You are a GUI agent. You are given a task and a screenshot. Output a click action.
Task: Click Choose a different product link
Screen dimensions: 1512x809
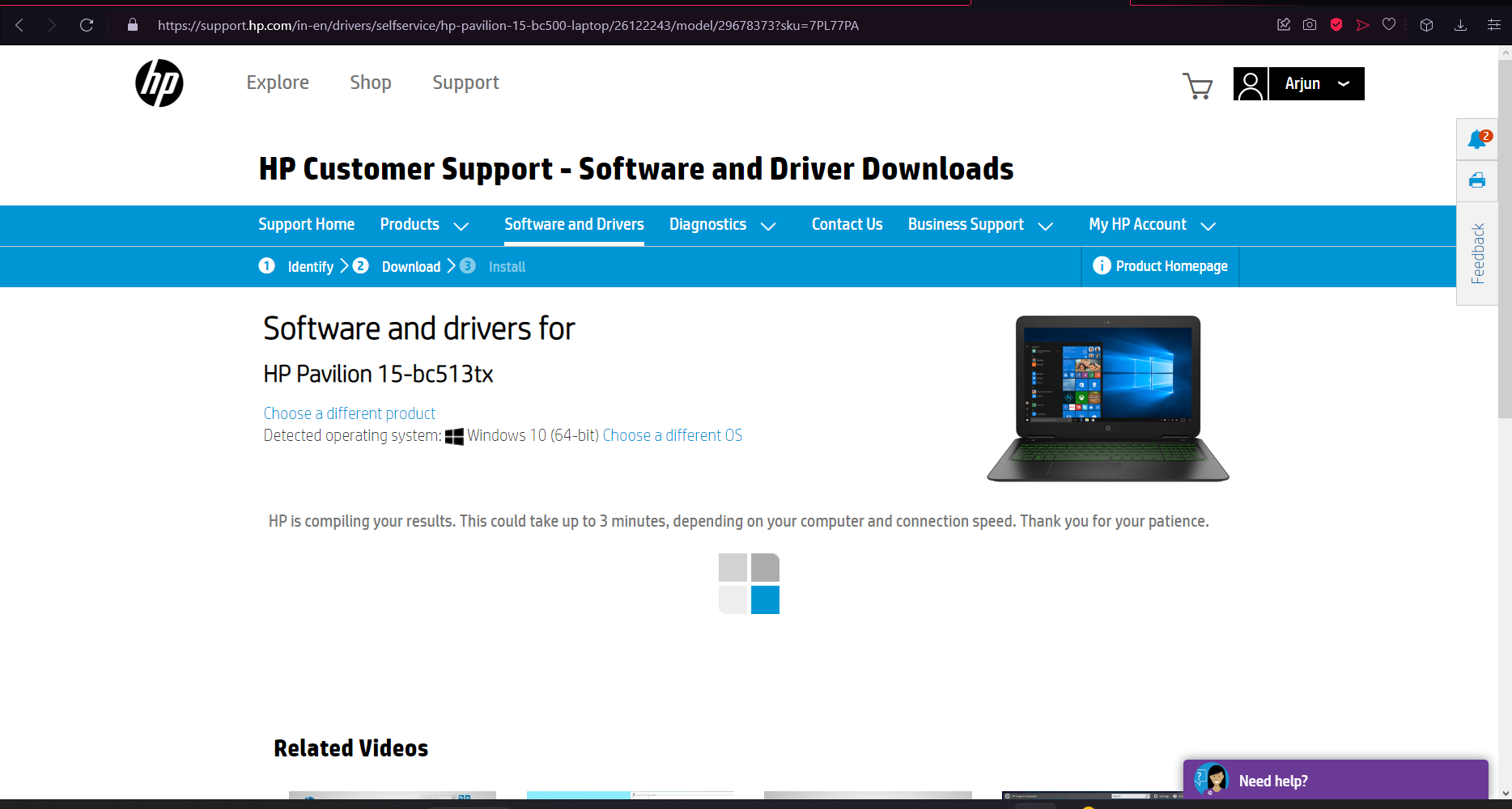[349, 413]
